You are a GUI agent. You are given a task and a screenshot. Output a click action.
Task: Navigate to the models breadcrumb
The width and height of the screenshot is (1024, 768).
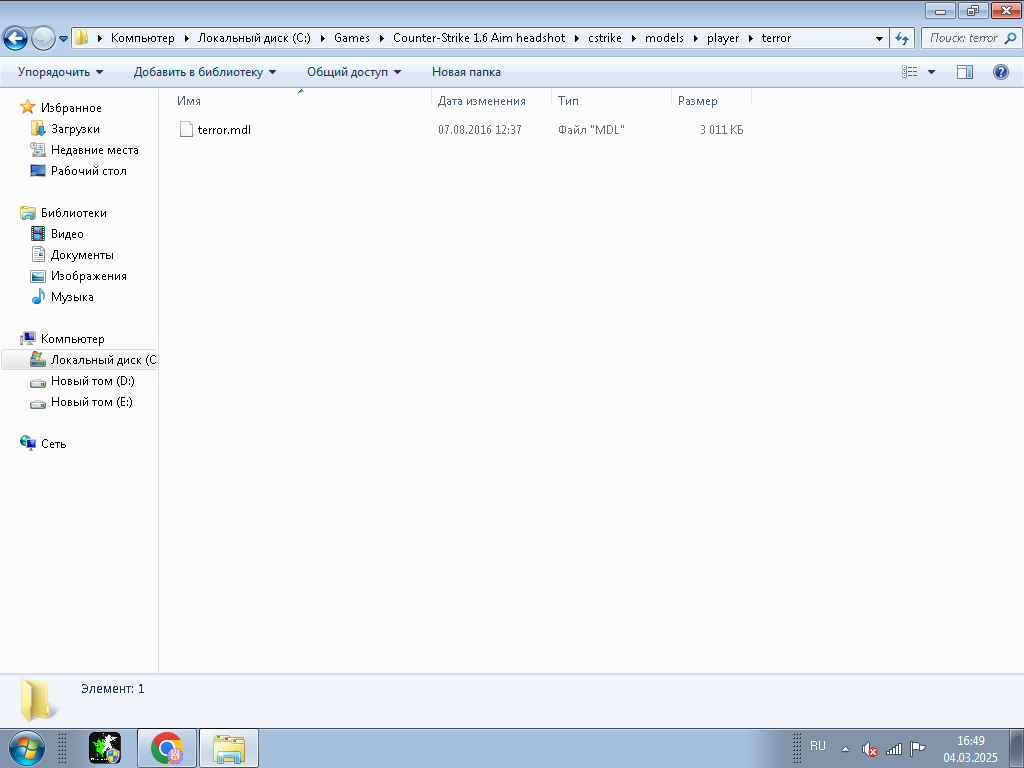pyautogui.click(x=664, y=38)
